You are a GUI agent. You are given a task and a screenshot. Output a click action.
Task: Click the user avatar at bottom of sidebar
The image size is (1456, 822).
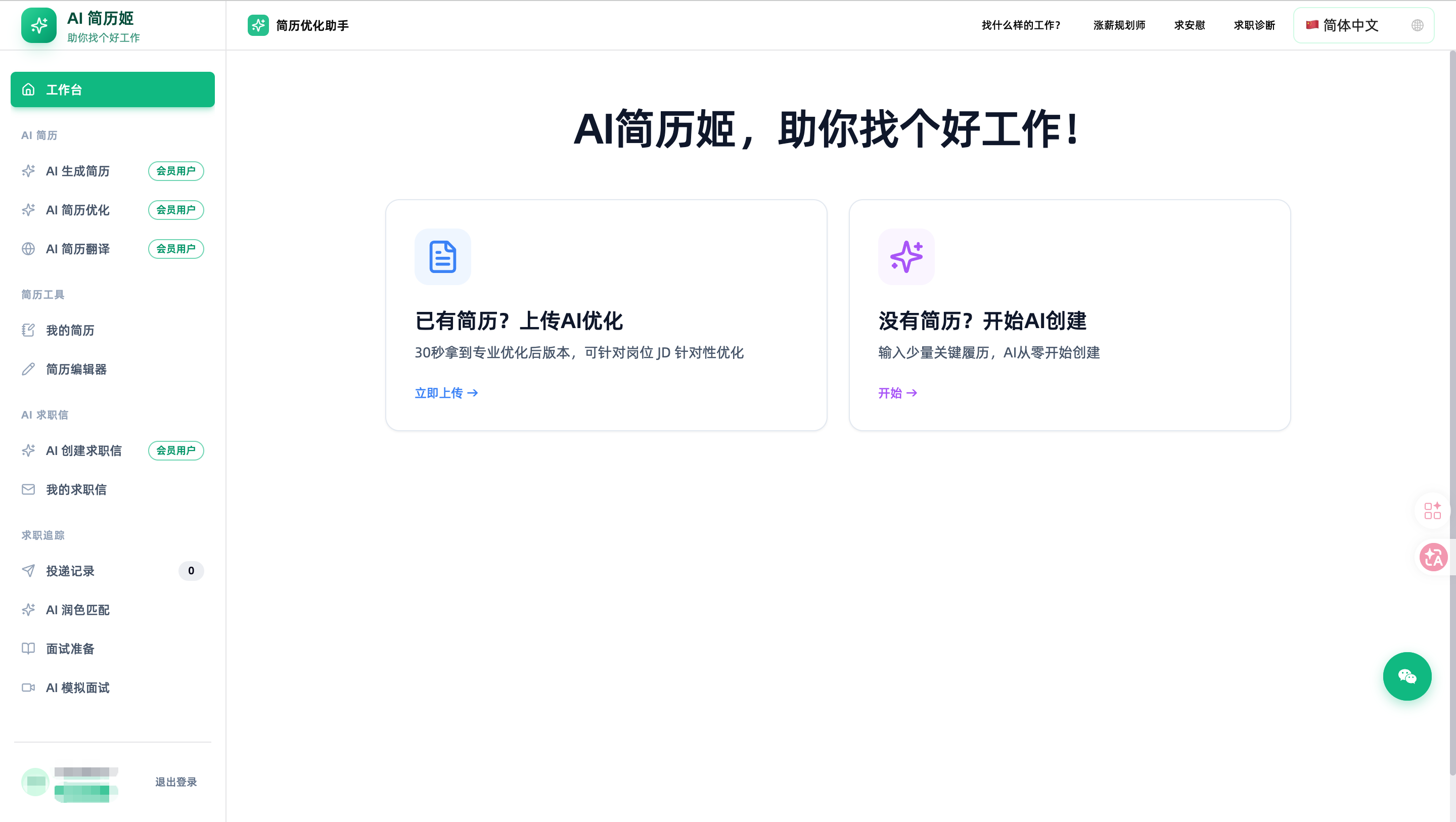coord(35,782)
